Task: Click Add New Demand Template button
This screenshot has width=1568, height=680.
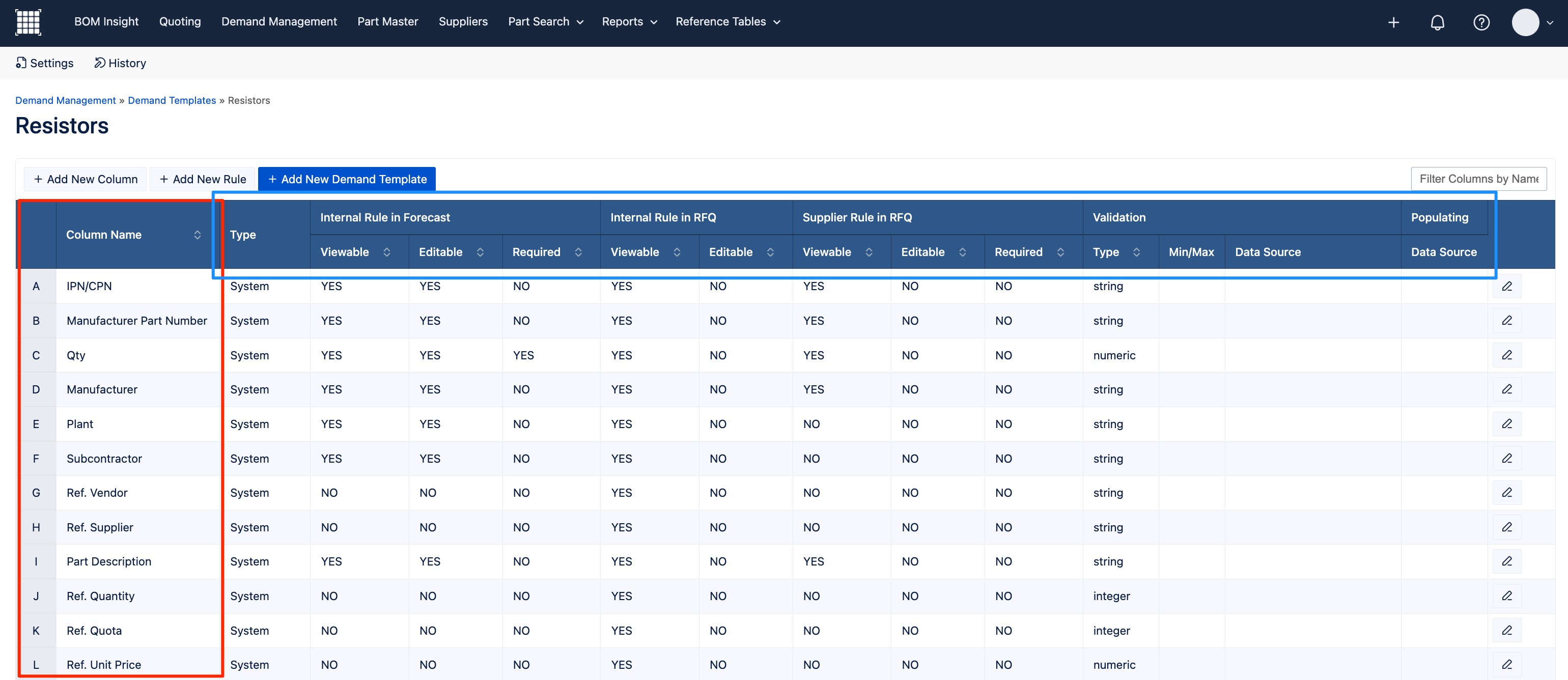Action: [x=347, y=179]
